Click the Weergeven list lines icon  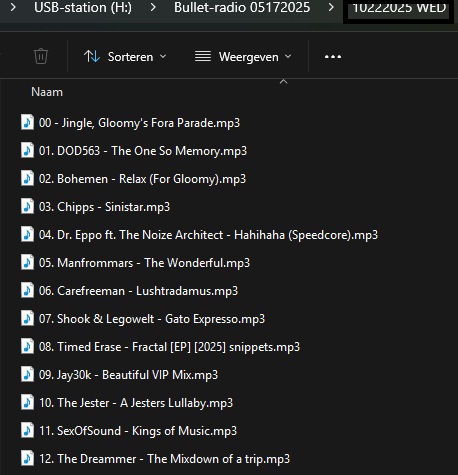(x=203, y=56)
